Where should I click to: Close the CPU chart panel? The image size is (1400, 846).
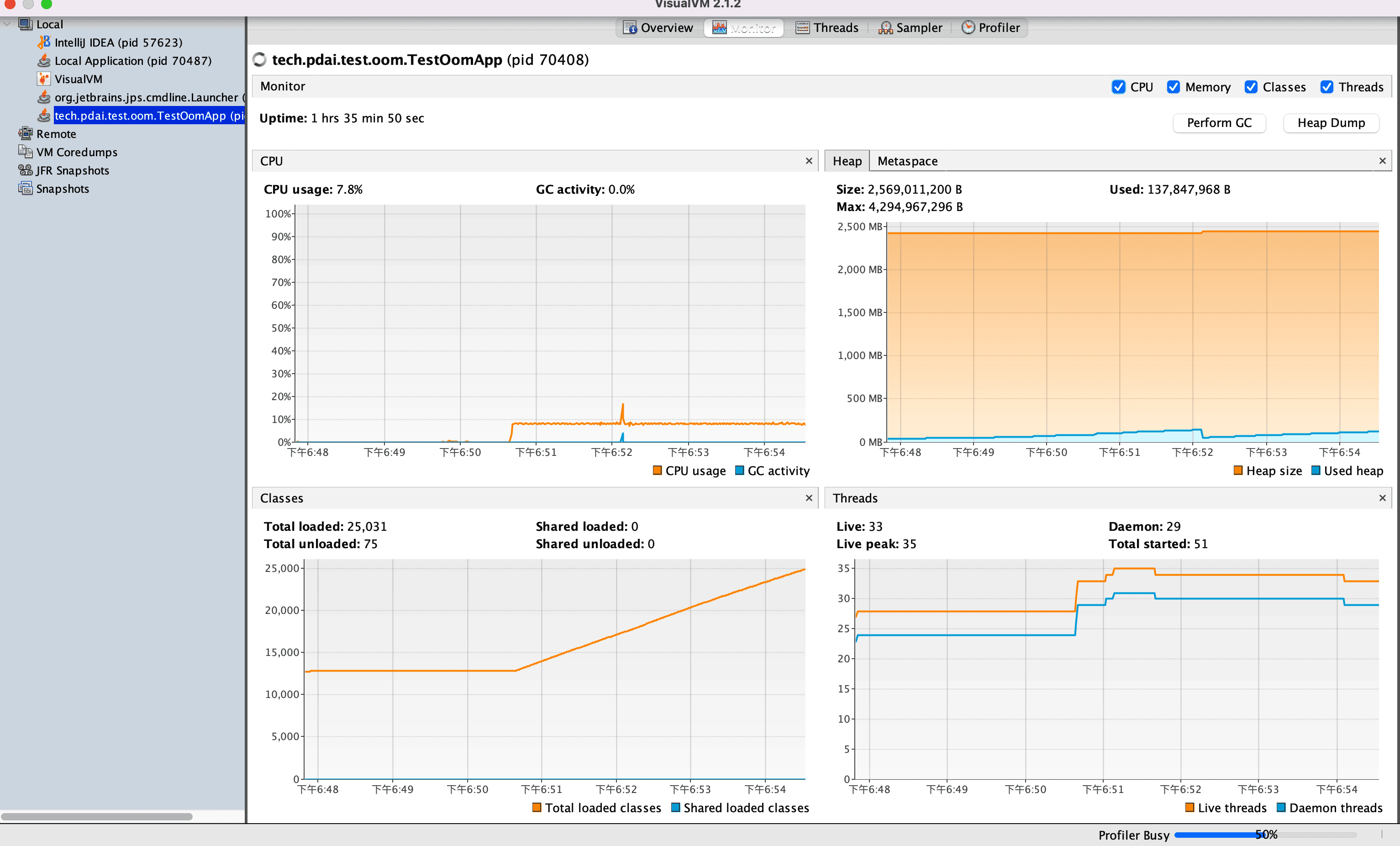click(809, 161)
